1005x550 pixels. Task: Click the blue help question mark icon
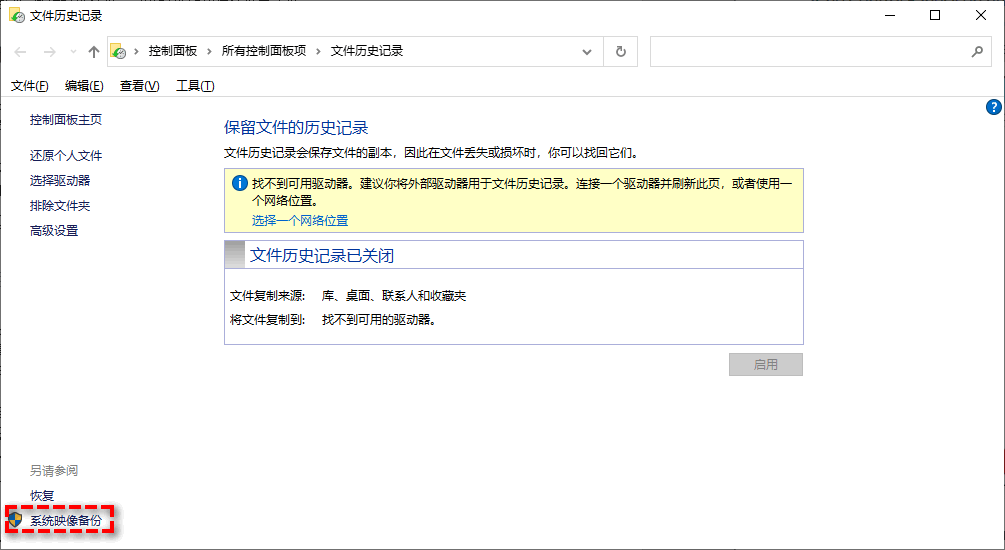coord(993,107)
